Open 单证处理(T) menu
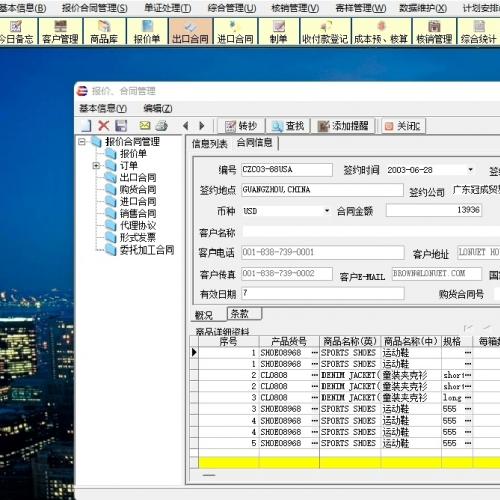Image resolution: width=500 pixels, height=500 pixels. tap(168, 8)
